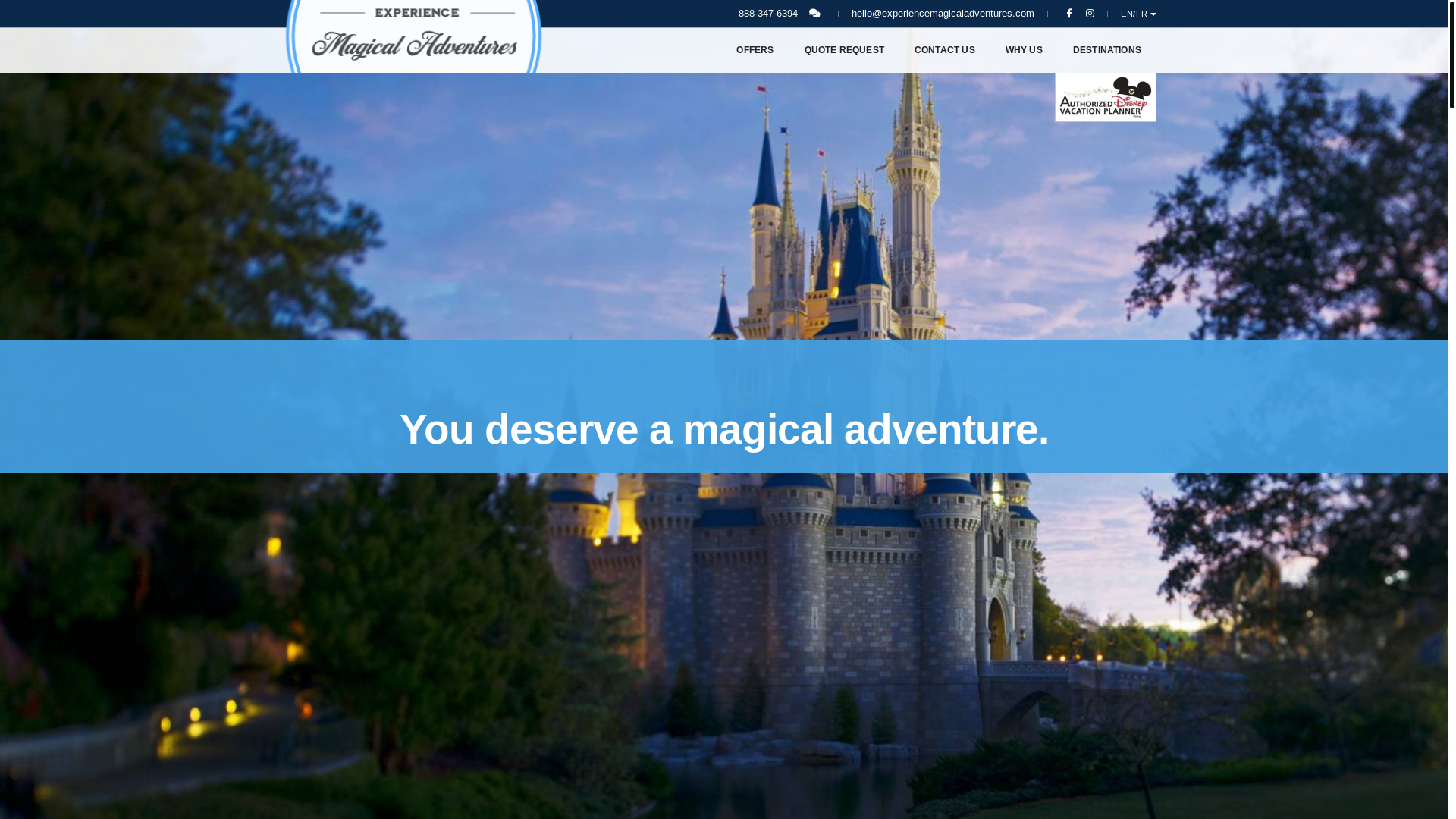Open the Why Us menu item

1024,50
